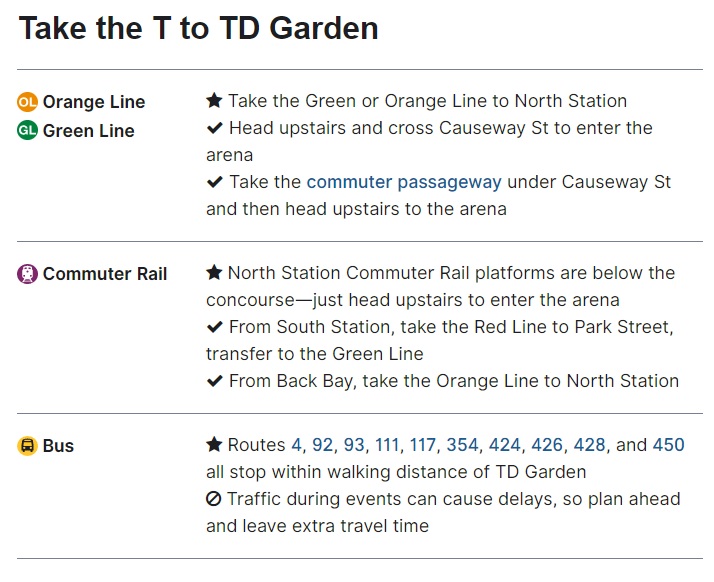The width and height of the screenshot is (714, 582).
Task: Click the Orange Line OL circle icon
Action: pyautogui.click(x=28, y=102)
